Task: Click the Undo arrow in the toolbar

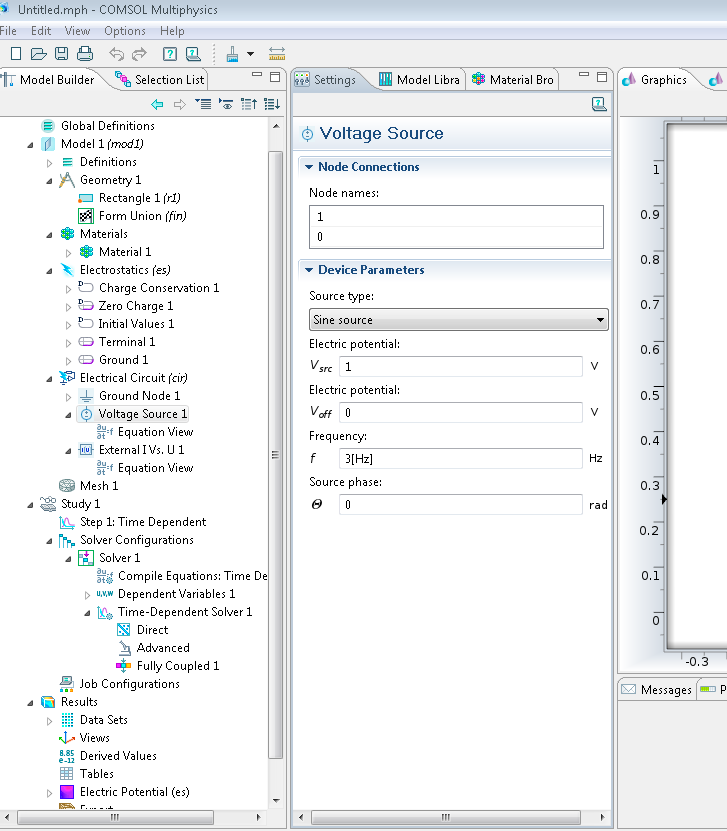Action: (116, 53)
